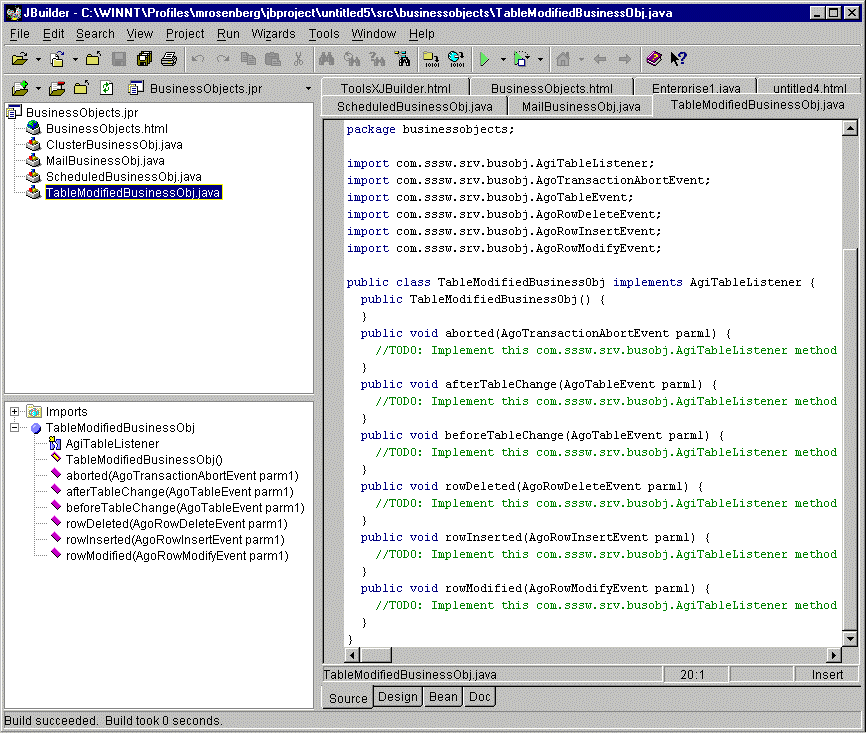The height and width of the screenshot is (733, 866).
Task: Click the Home navigation house icon
Action: 563,59
